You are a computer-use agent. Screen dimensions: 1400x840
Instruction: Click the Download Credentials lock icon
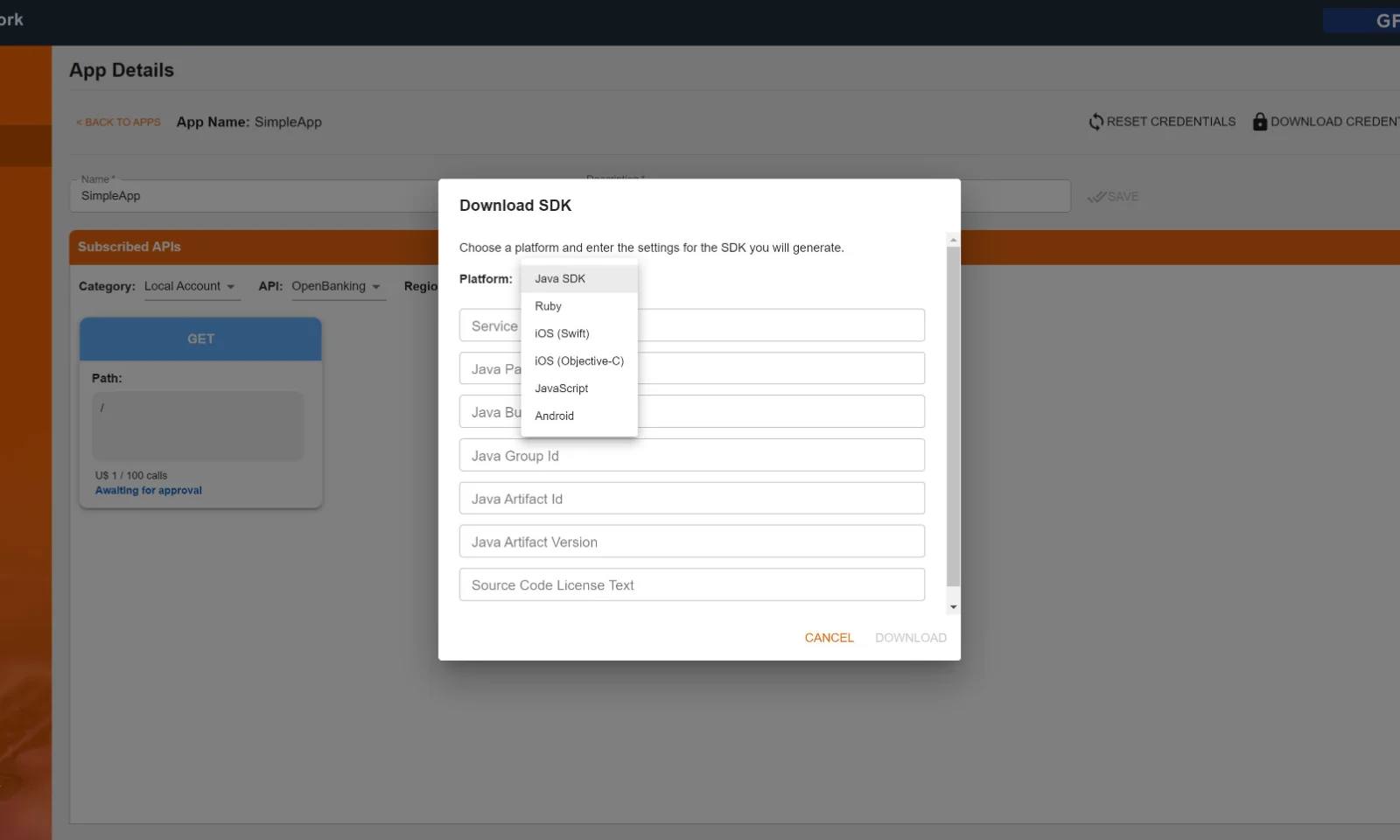pos(1260,122)
